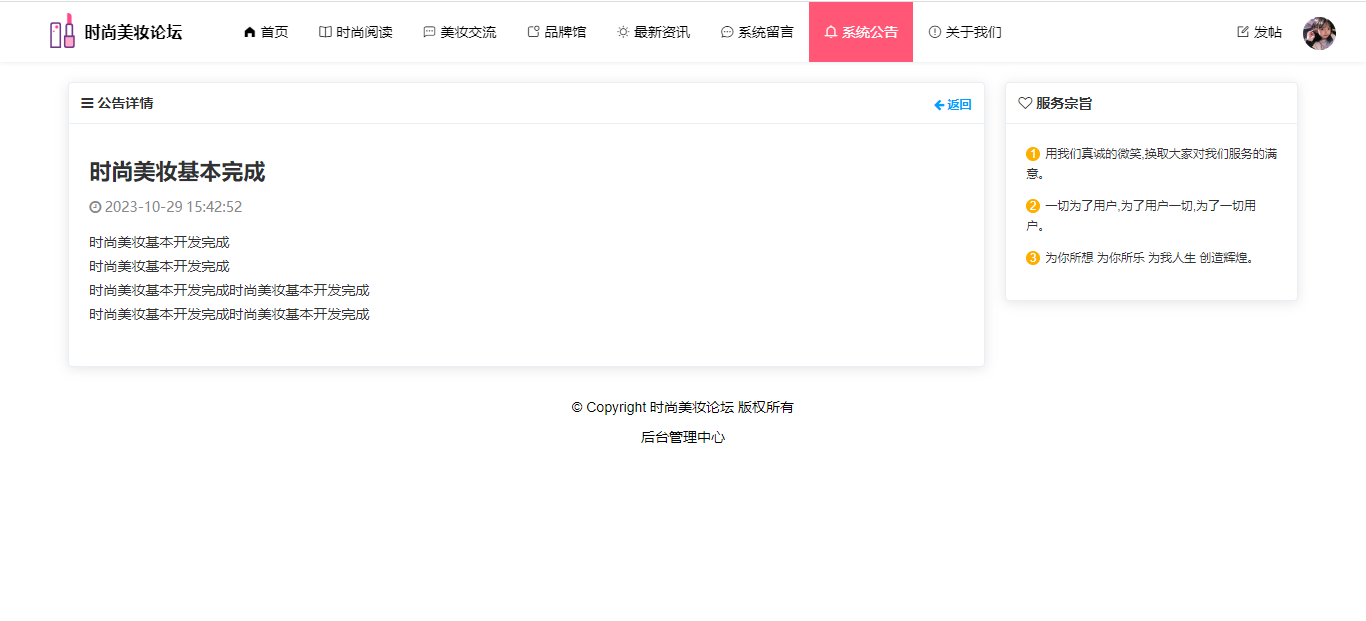
Task: Click the 公告详情 panel heading
Action: tap(125, 103)
